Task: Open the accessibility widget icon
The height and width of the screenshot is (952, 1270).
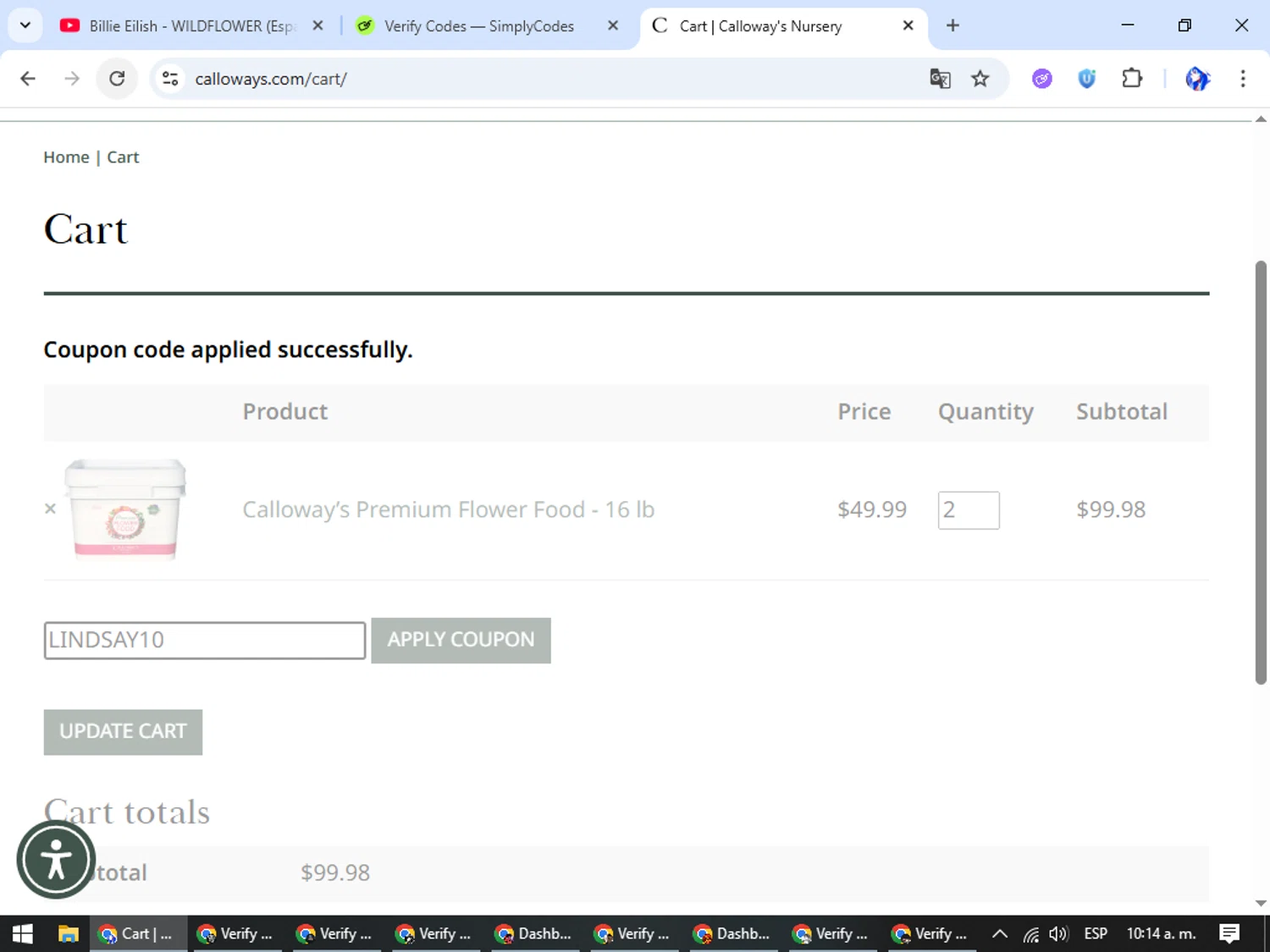Action: [56, 860]
